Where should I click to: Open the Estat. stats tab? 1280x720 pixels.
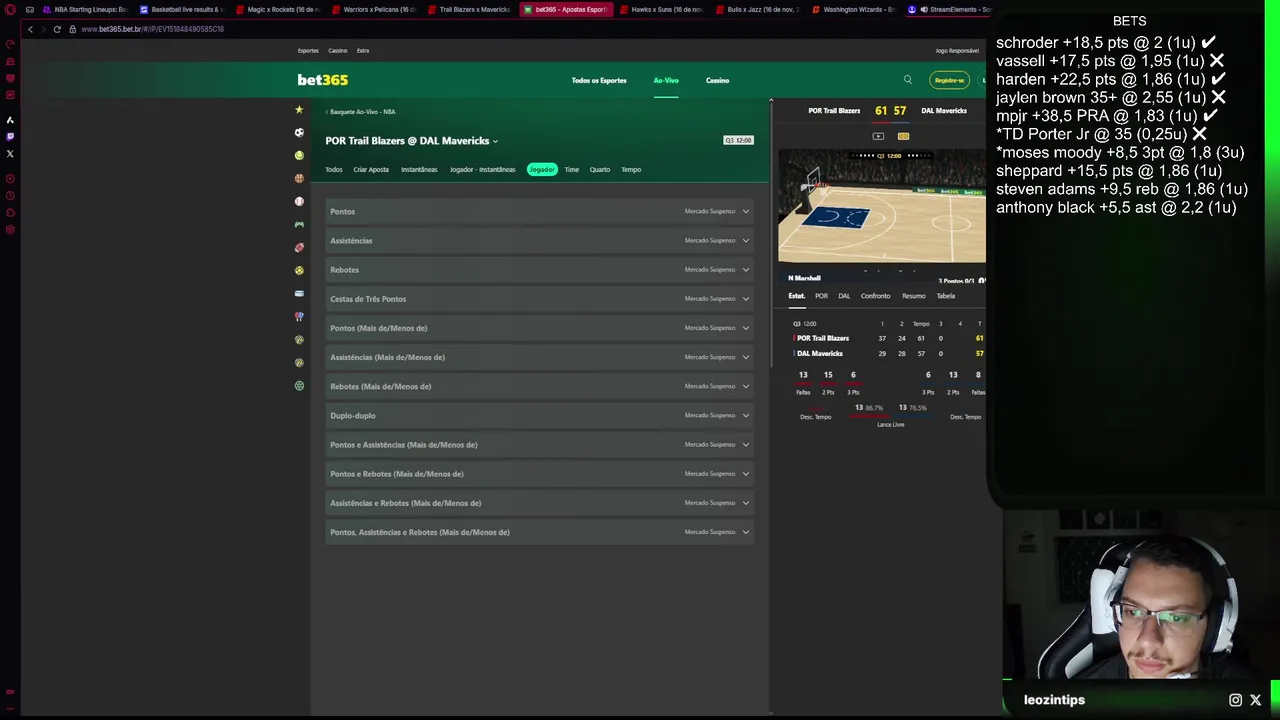(797, 296)
